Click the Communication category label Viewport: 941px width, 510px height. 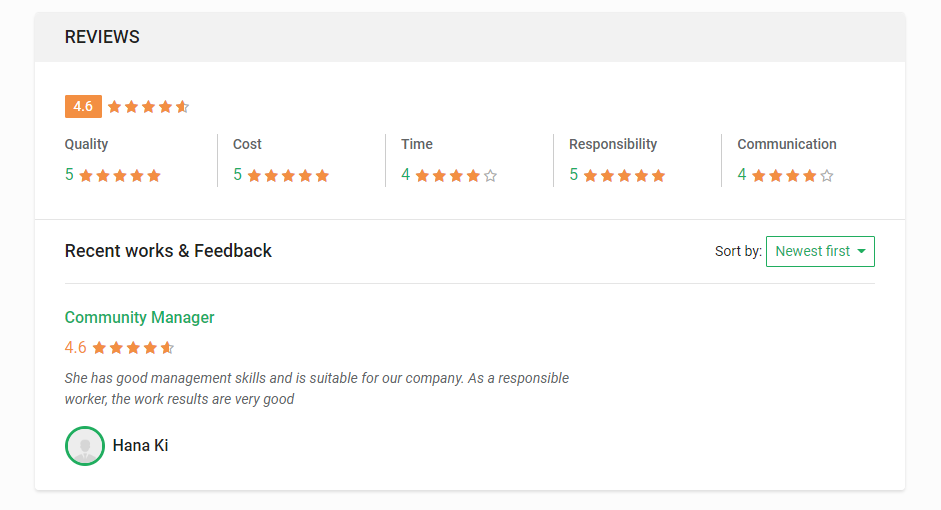point(786,144)
